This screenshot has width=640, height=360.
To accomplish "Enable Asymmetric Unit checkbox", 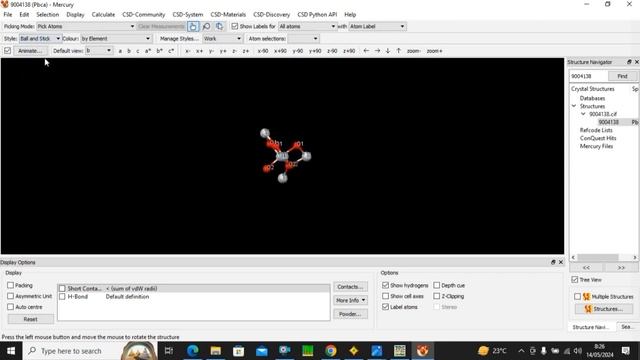I will (11, 296).
